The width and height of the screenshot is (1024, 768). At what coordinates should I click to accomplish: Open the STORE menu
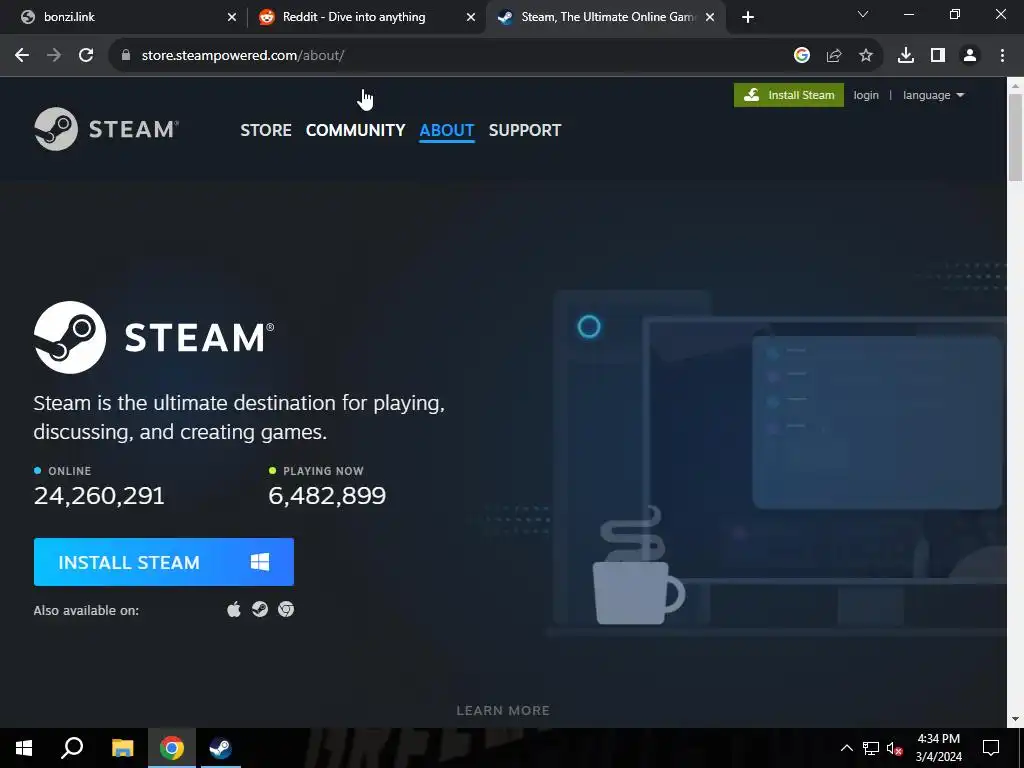pyautogui.click(x=266, y=130)
